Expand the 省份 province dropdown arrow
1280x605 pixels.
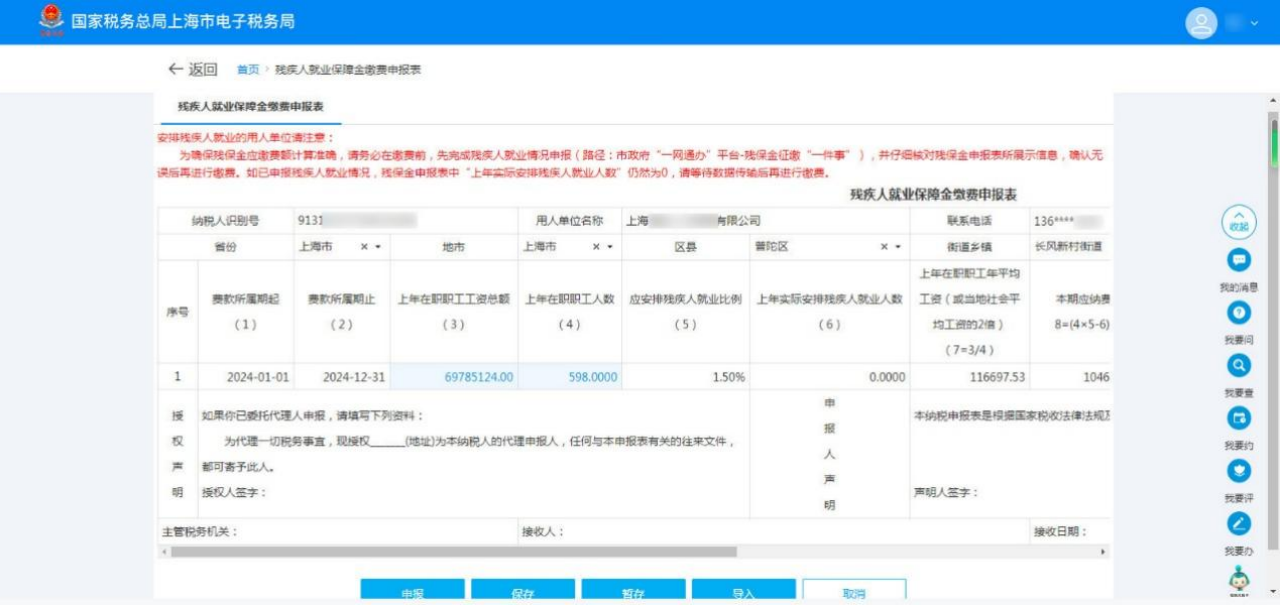tap(378, 247)
